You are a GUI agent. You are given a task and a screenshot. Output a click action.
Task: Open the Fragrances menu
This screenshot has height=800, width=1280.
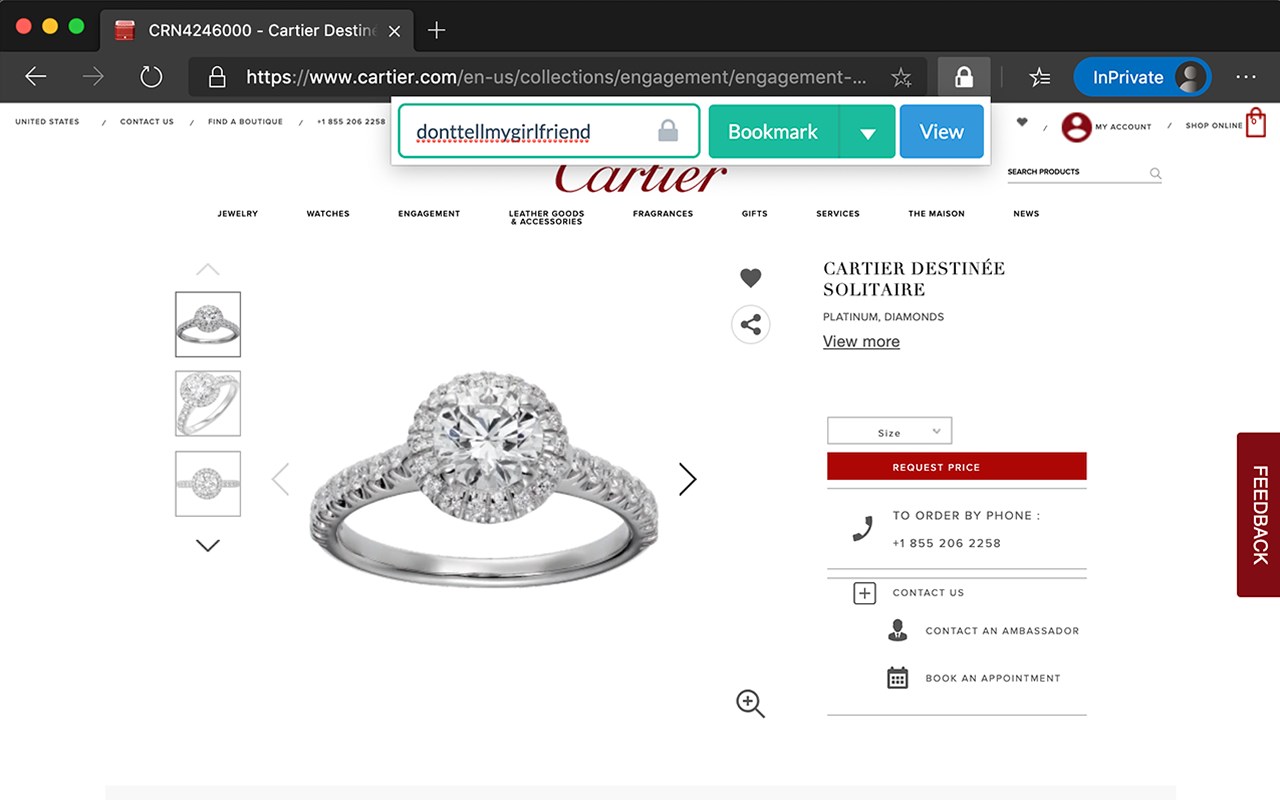[x=663, y=214]
